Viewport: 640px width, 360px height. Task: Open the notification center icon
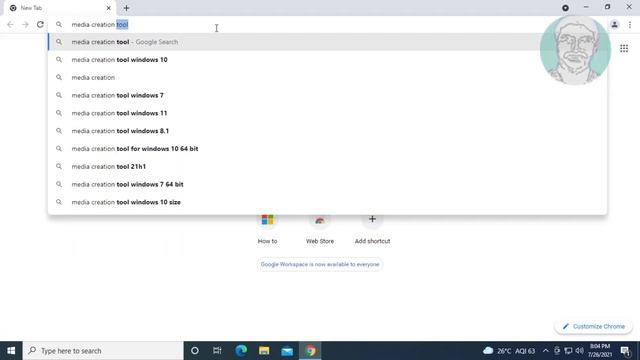point(625,351)
